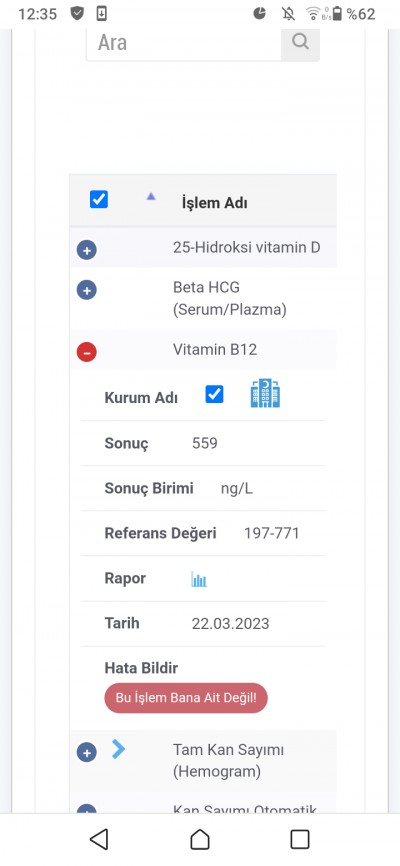
Task: Sort by the triangle arrow beside İşlem Adı
Action: tap(151, 196)
